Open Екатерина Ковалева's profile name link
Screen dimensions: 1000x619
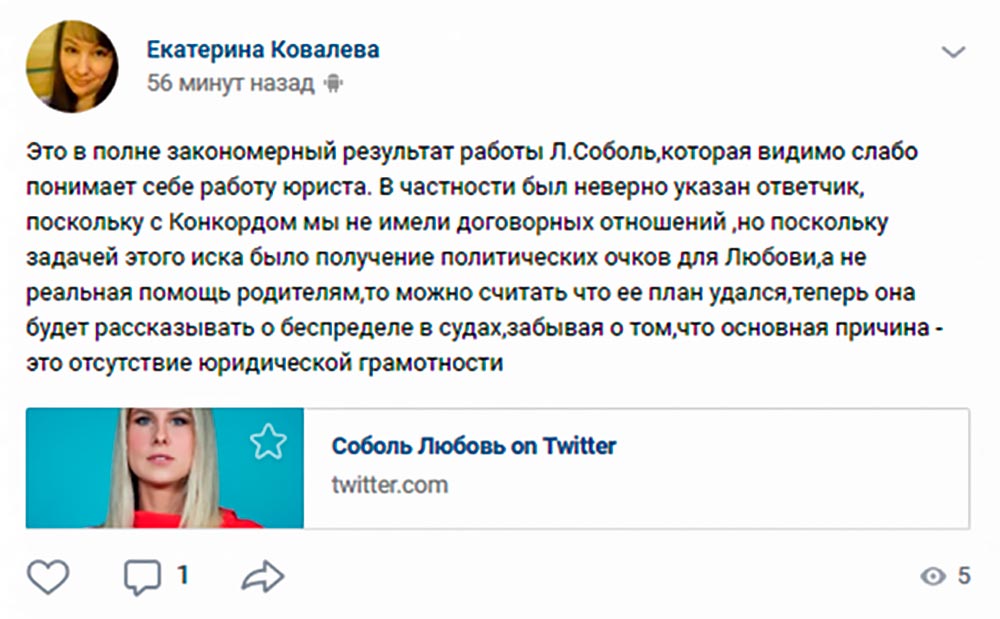tap(263, 50)
